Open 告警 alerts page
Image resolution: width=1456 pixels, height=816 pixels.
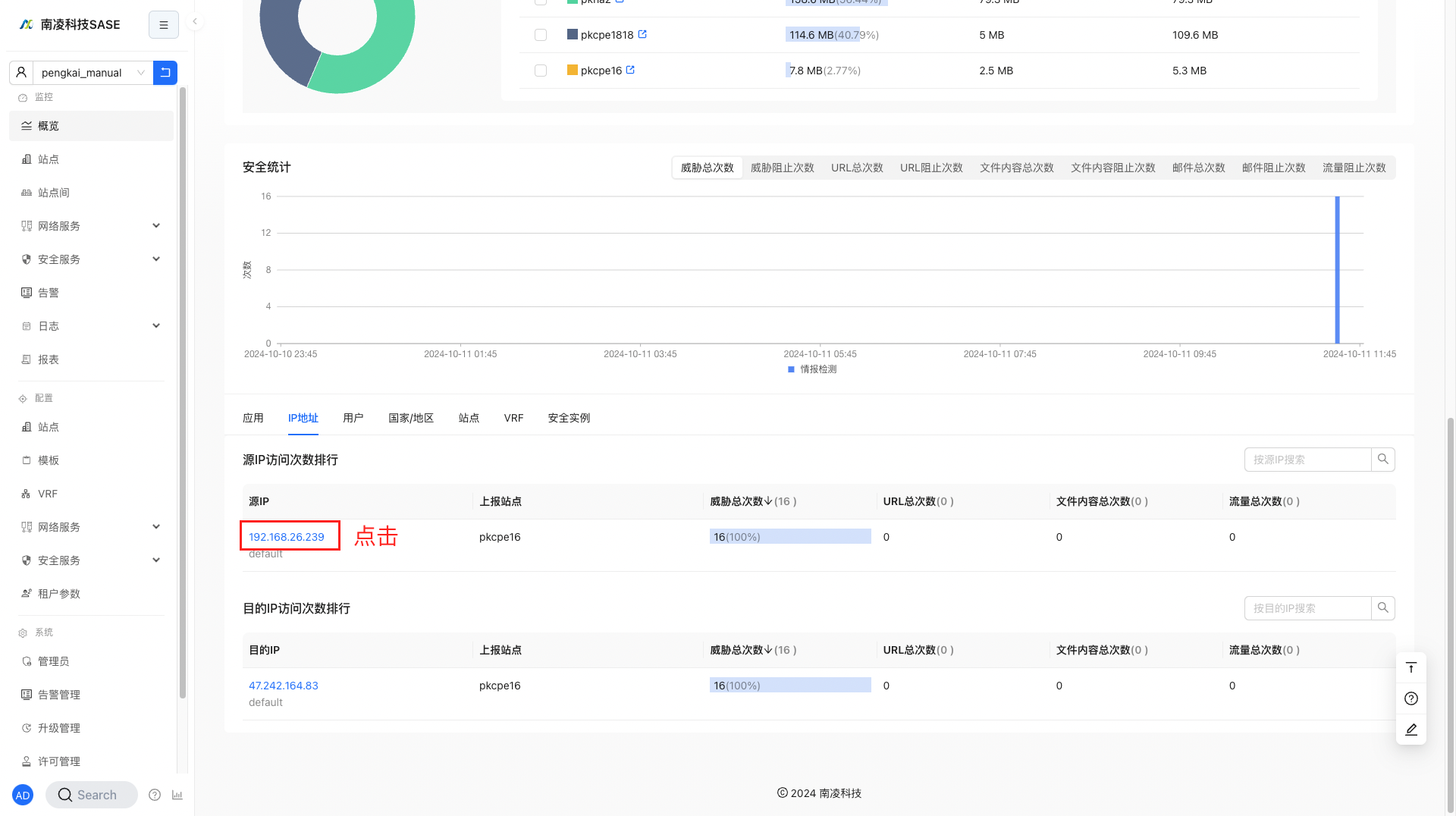[x=91, y=293]
